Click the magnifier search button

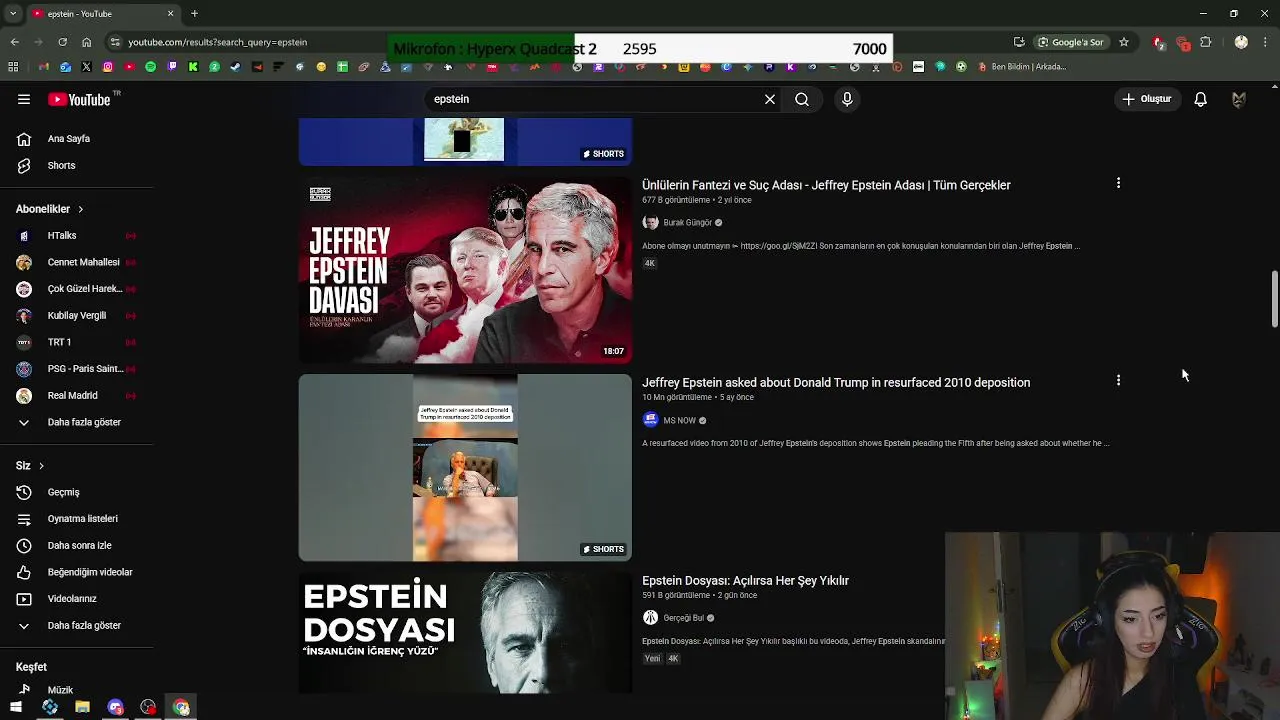coord(802,99)
